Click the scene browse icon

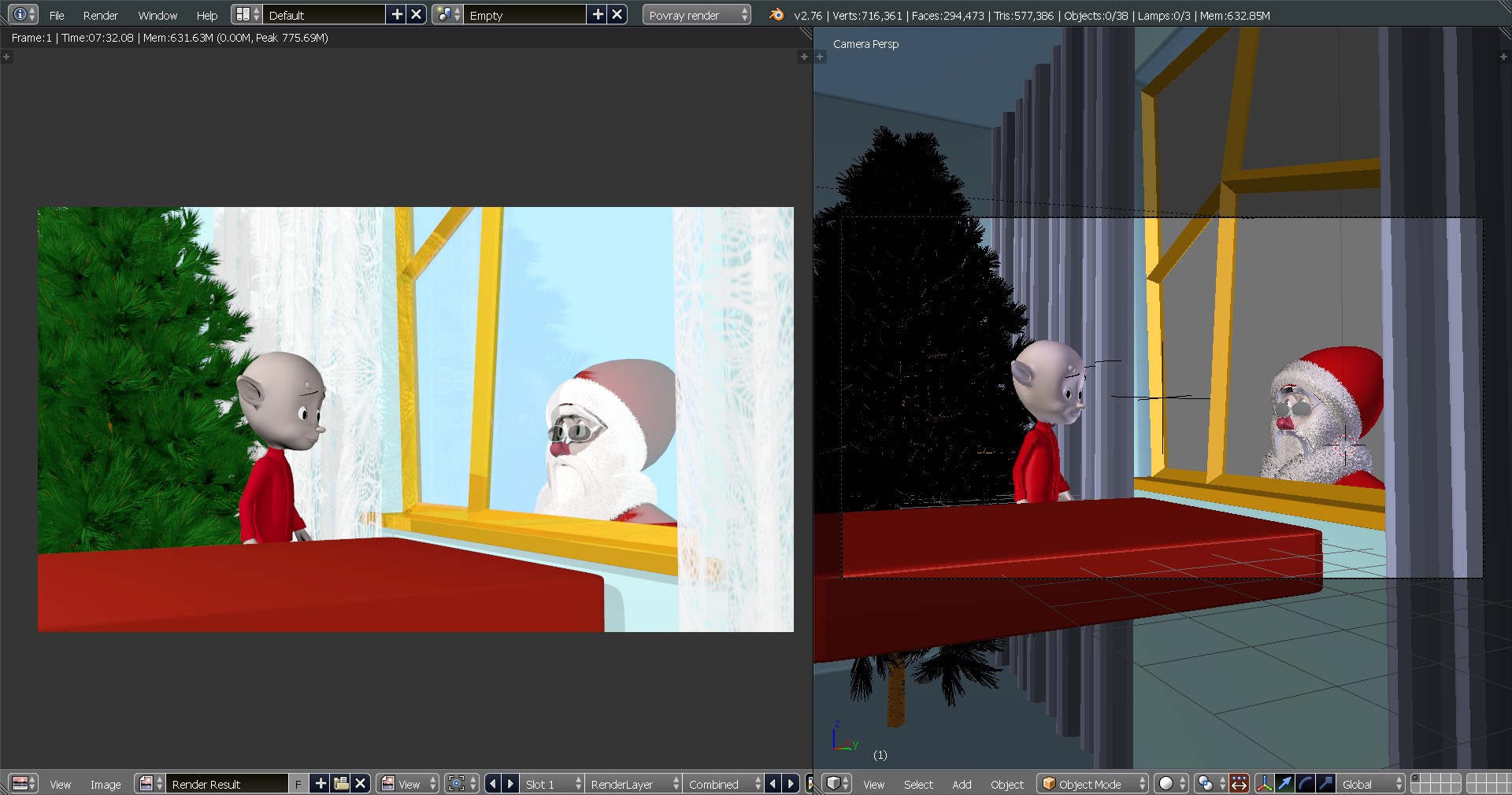pos(447,14)
